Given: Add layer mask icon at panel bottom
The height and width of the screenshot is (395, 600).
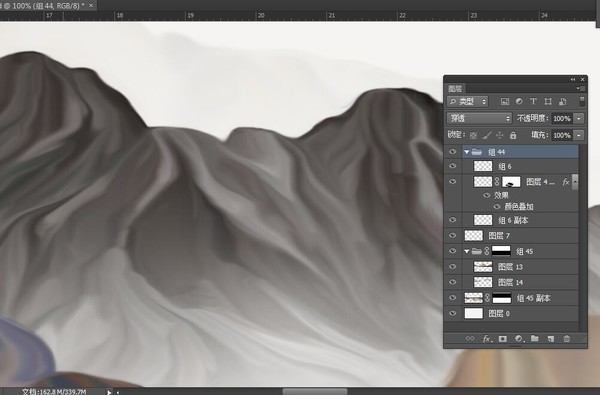Looking at the screenshot, I should pos(502,339).
